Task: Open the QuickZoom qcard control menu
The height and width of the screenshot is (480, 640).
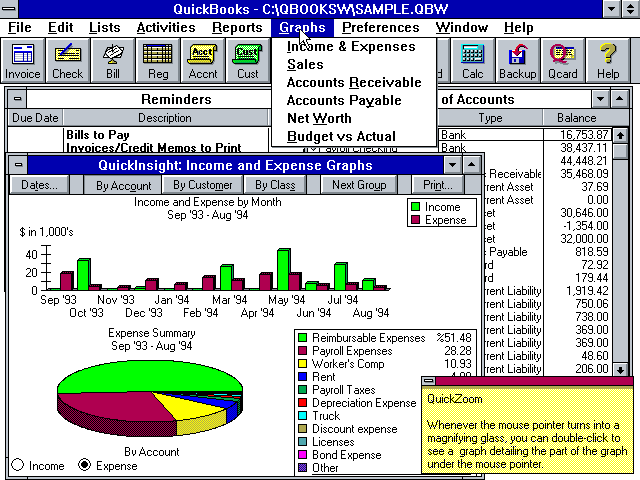Action: point(429,381)
